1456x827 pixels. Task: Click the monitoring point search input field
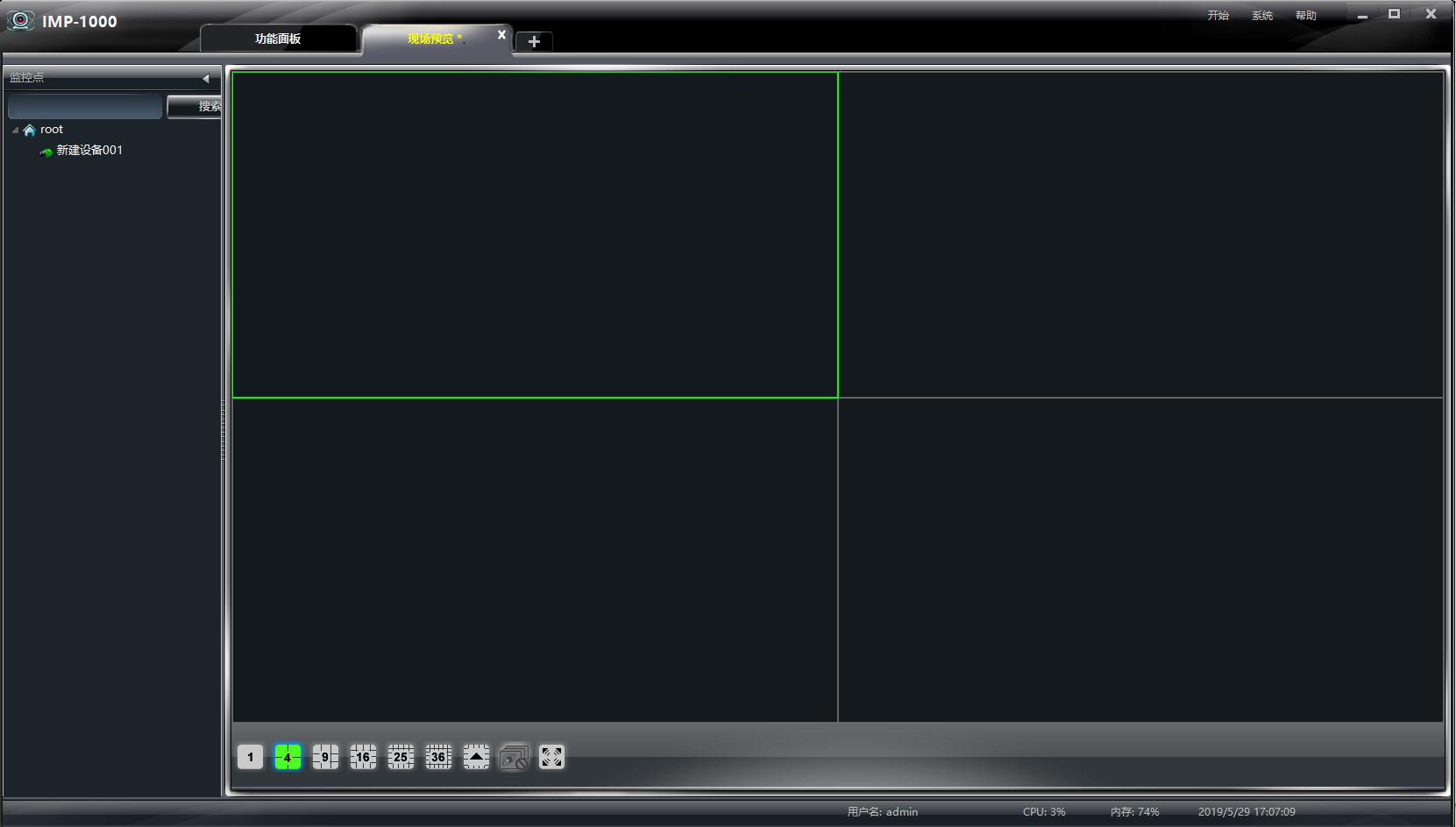pos(85,107)
